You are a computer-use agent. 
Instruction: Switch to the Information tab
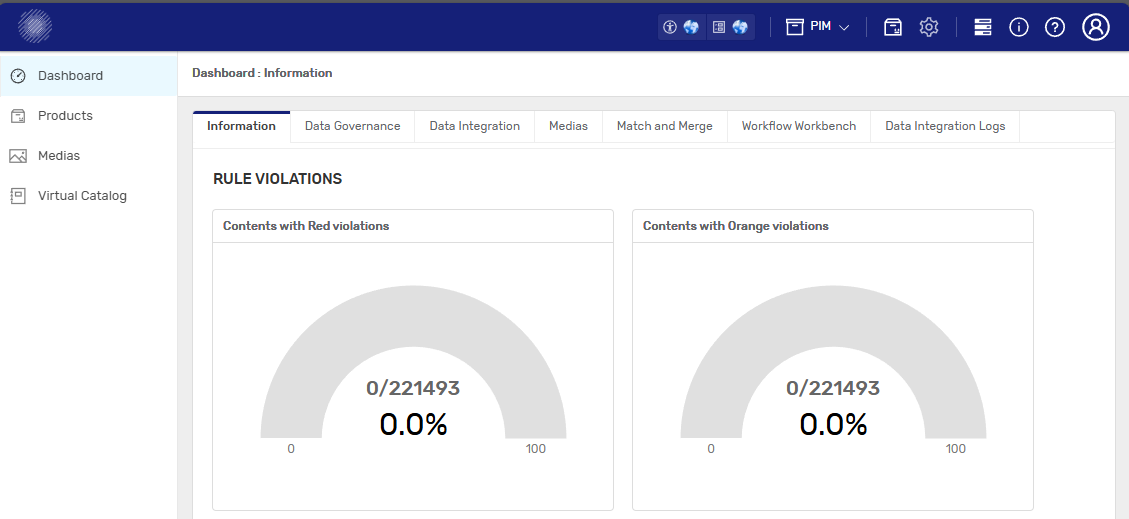241,127
